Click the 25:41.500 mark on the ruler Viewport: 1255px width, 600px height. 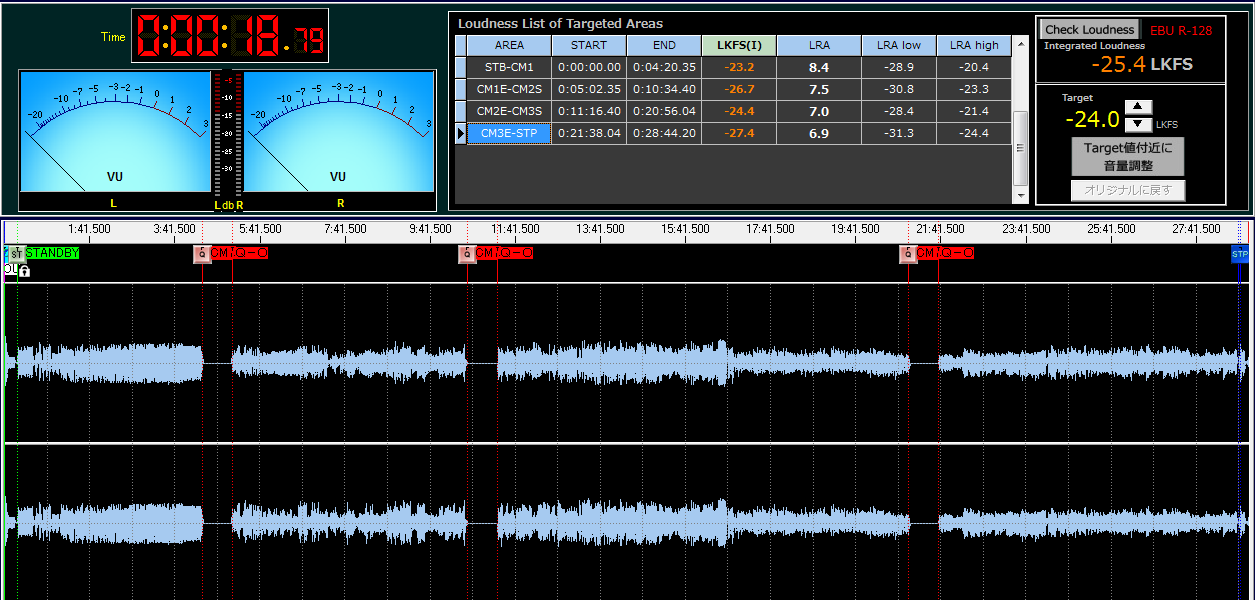point(1111,229)
